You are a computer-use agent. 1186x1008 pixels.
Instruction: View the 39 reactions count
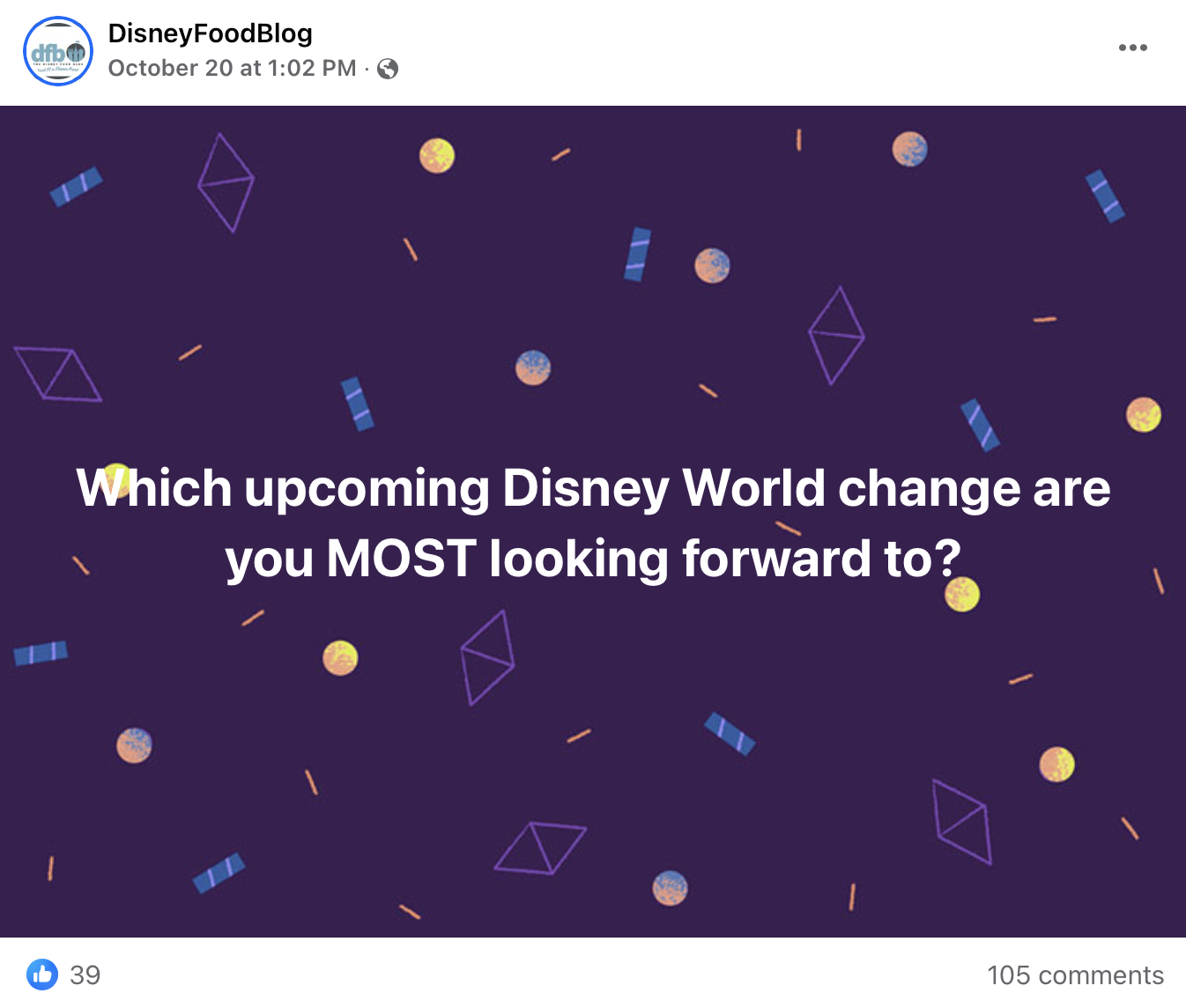click(85, 975)
